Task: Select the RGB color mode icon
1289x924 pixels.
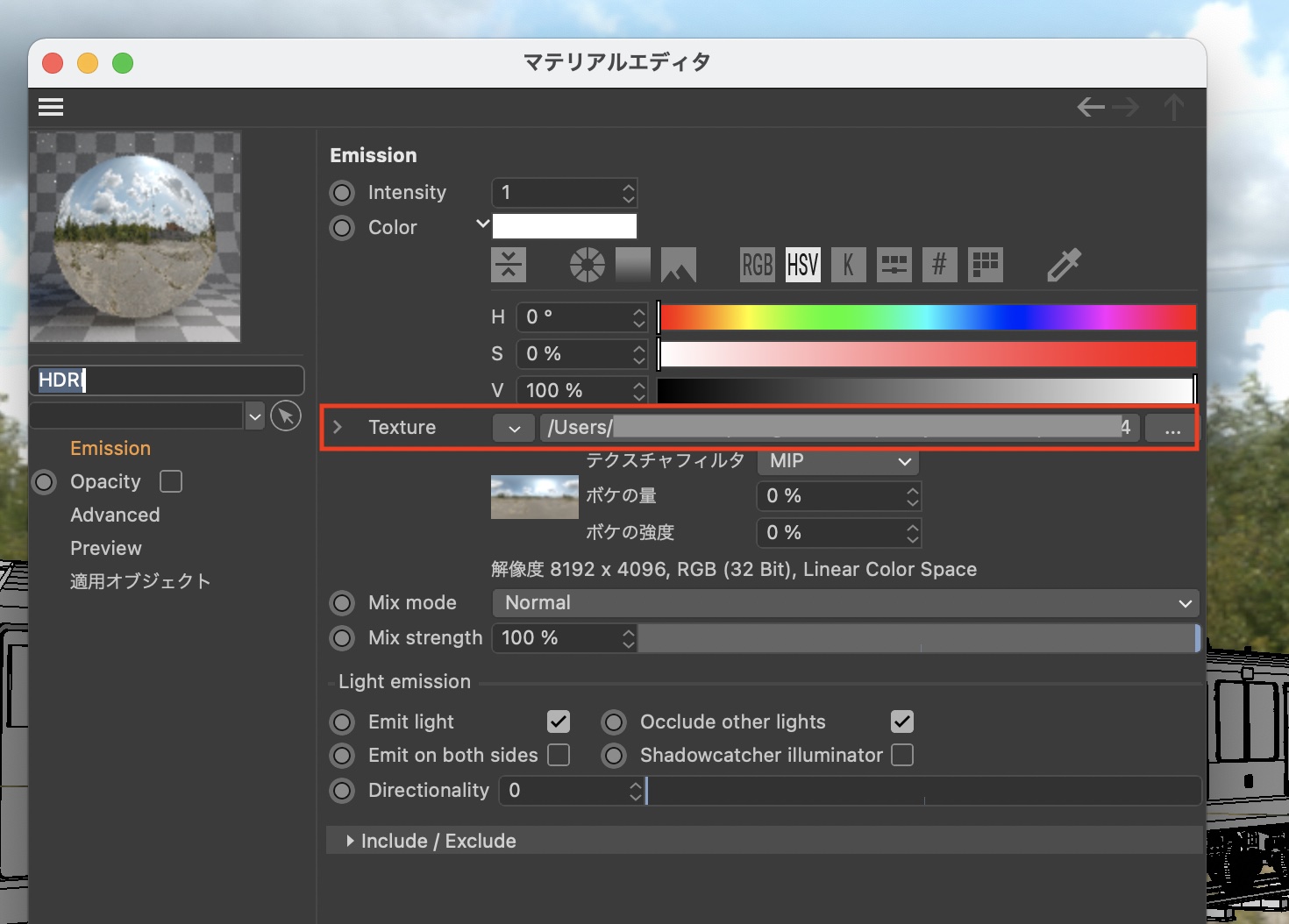Action: (757, 265)
